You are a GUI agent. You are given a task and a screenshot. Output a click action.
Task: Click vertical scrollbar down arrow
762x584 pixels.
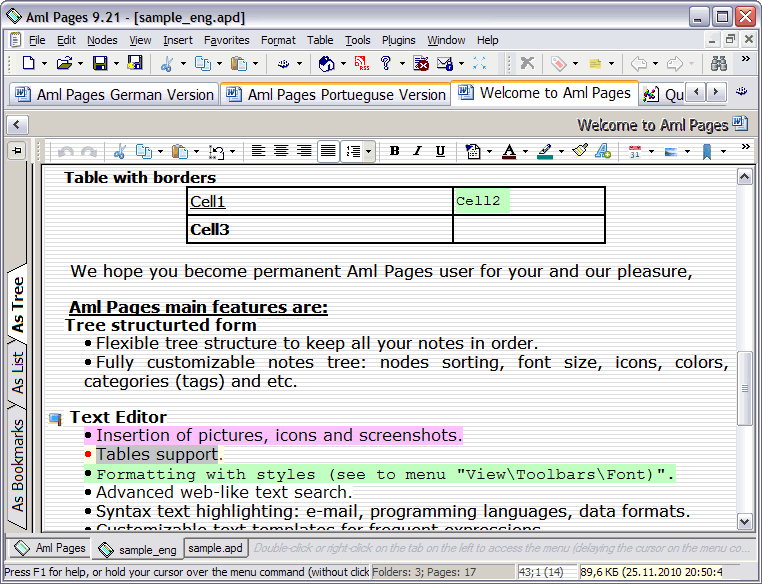pyautogui.click(x=745, y=522)
